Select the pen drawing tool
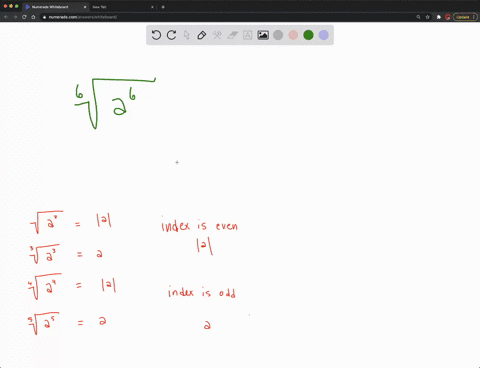The height and width of the screenshot is (368, 480). (202, 35)
